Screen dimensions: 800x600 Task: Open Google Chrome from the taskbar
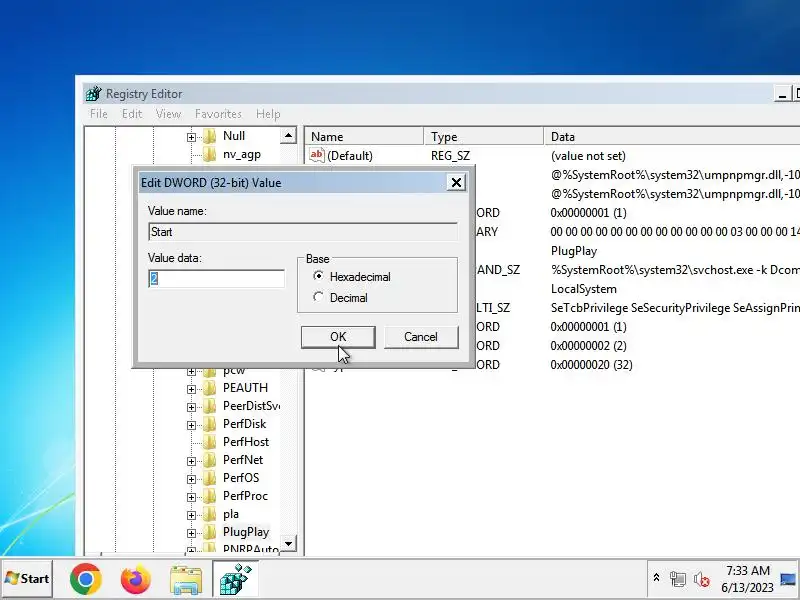coord(86,579)
